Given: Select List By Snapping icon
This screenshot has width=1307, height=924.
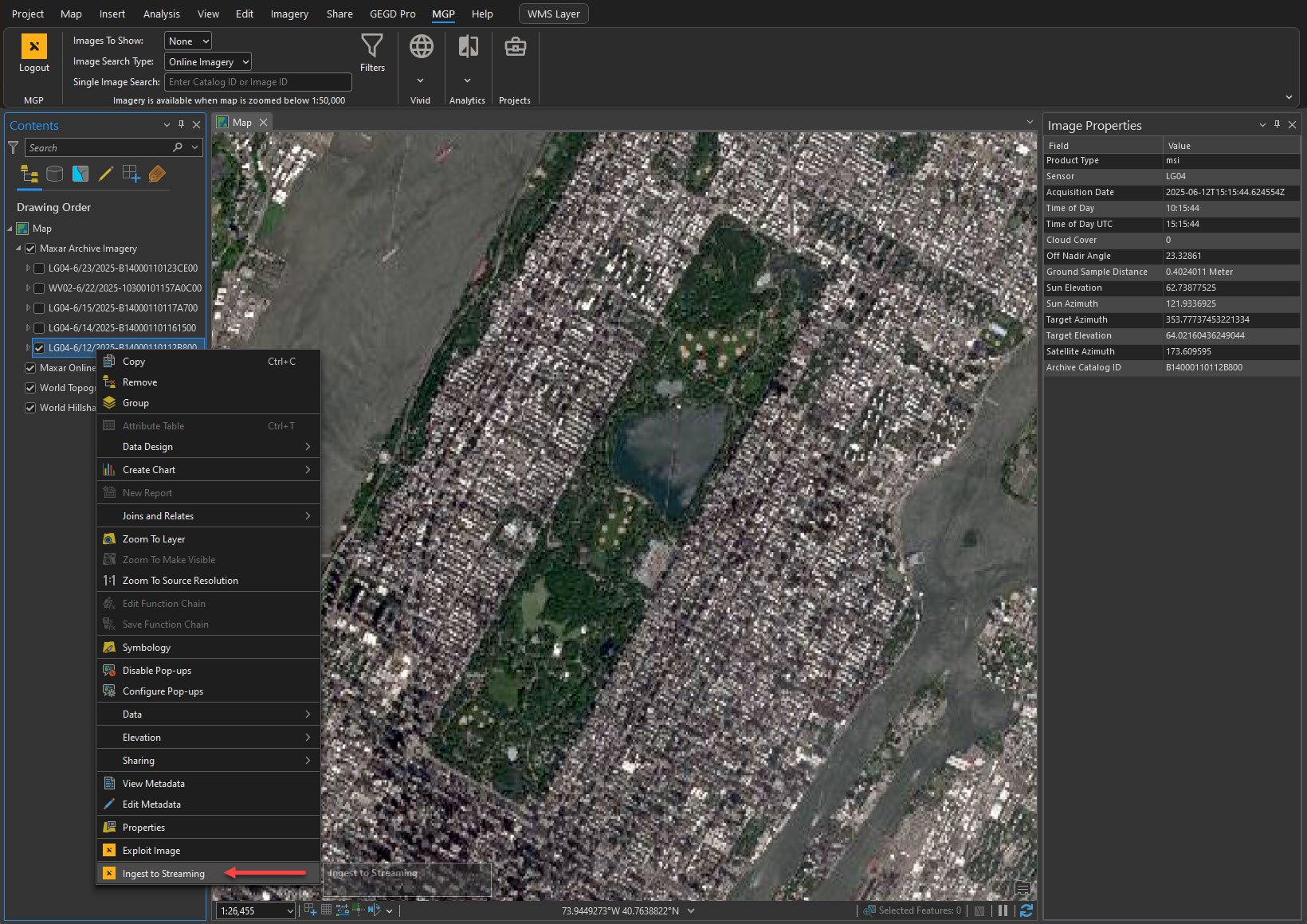Looking at the screenshot, I should 131,174.
